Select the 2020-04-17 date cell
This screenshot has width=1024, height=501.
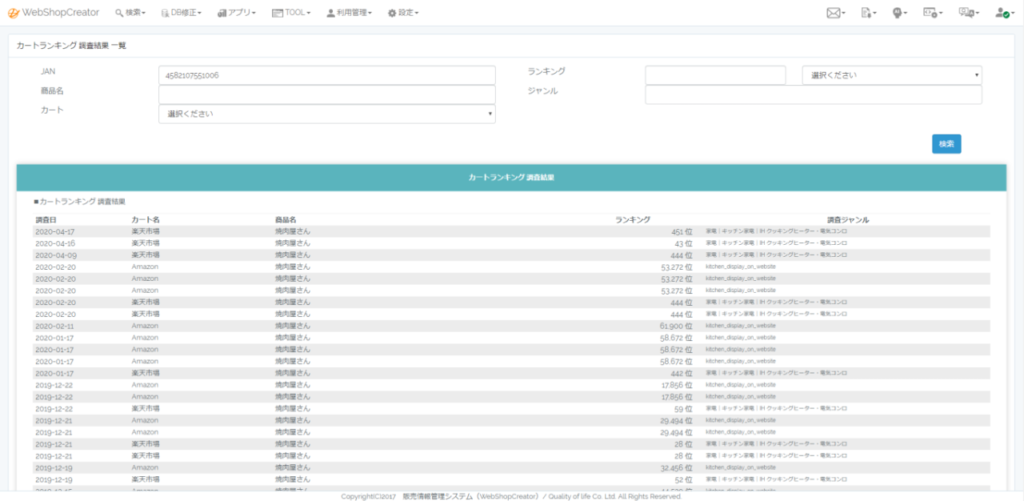pos(56,231)
